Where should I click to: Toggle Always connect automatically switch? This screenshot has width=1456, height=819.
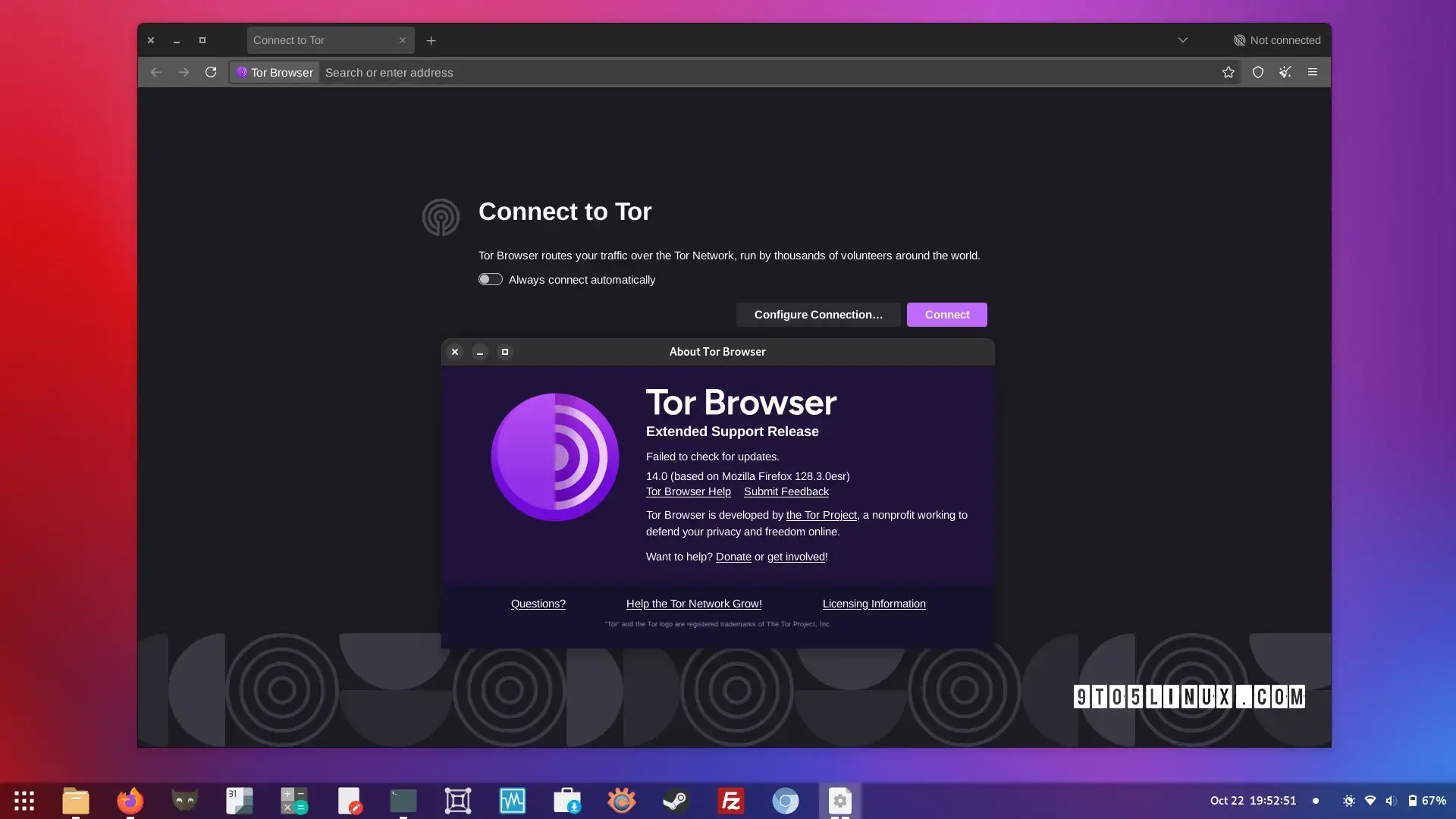click(489, 279)
